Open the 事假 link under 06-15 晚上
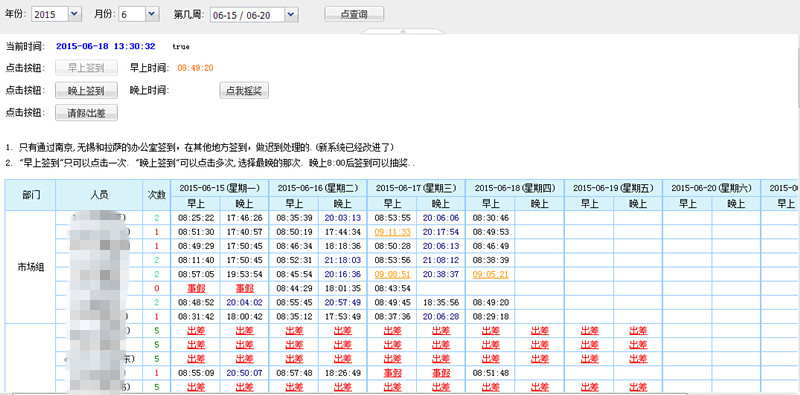The width and height of the screenshot is (800, 395). 244,288
